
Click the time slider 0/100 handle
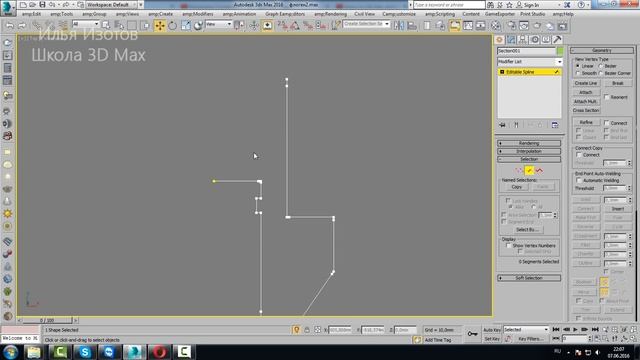point(47,320)
